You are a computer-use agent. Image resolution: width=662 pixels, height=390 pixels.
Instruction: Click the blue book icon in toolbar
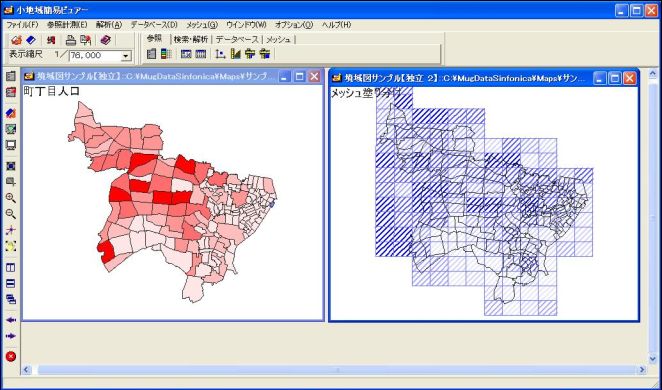(31, 40)
